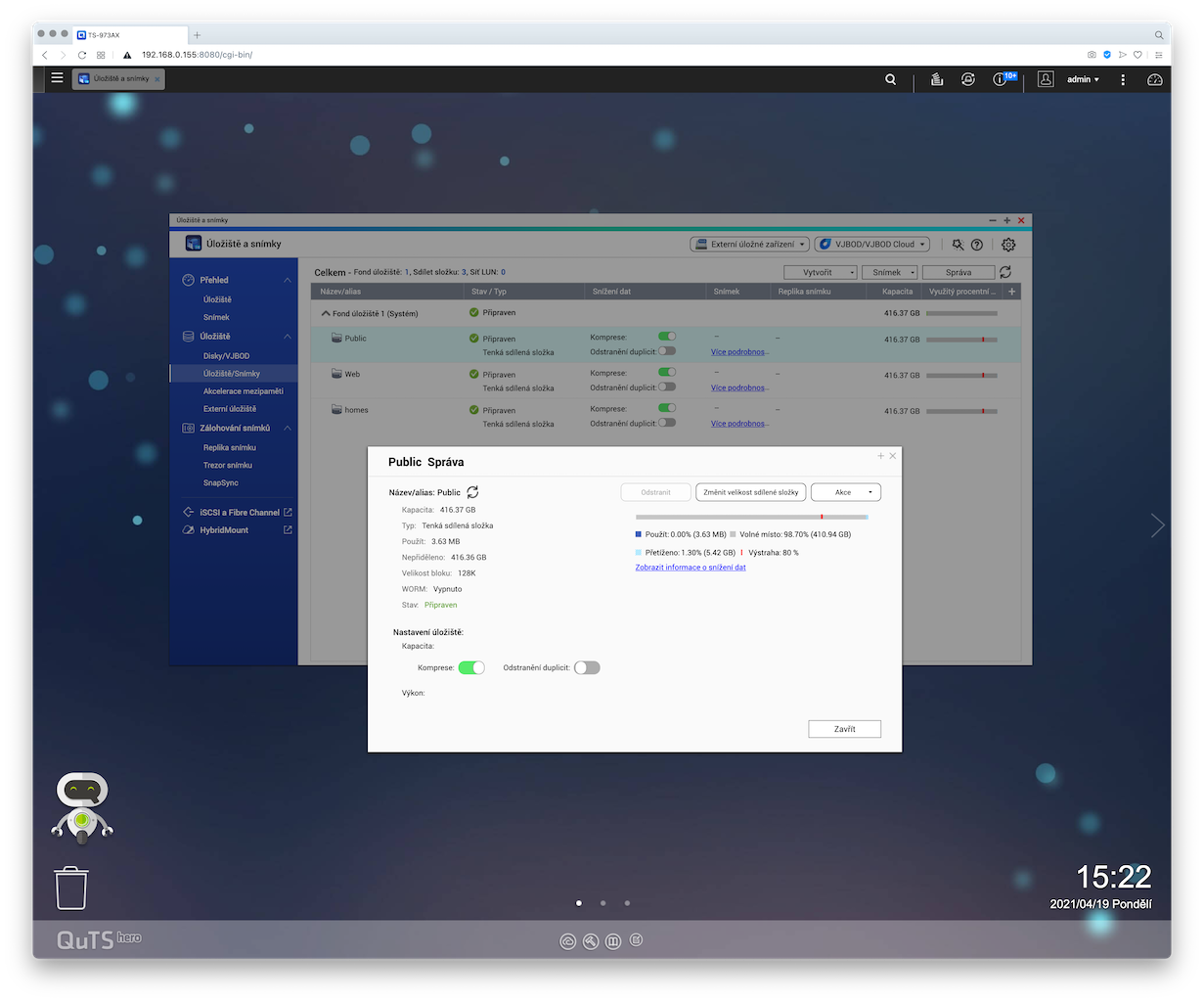Click the help question mark icon
This screenshot has width=1204, height=1002.
976,245
